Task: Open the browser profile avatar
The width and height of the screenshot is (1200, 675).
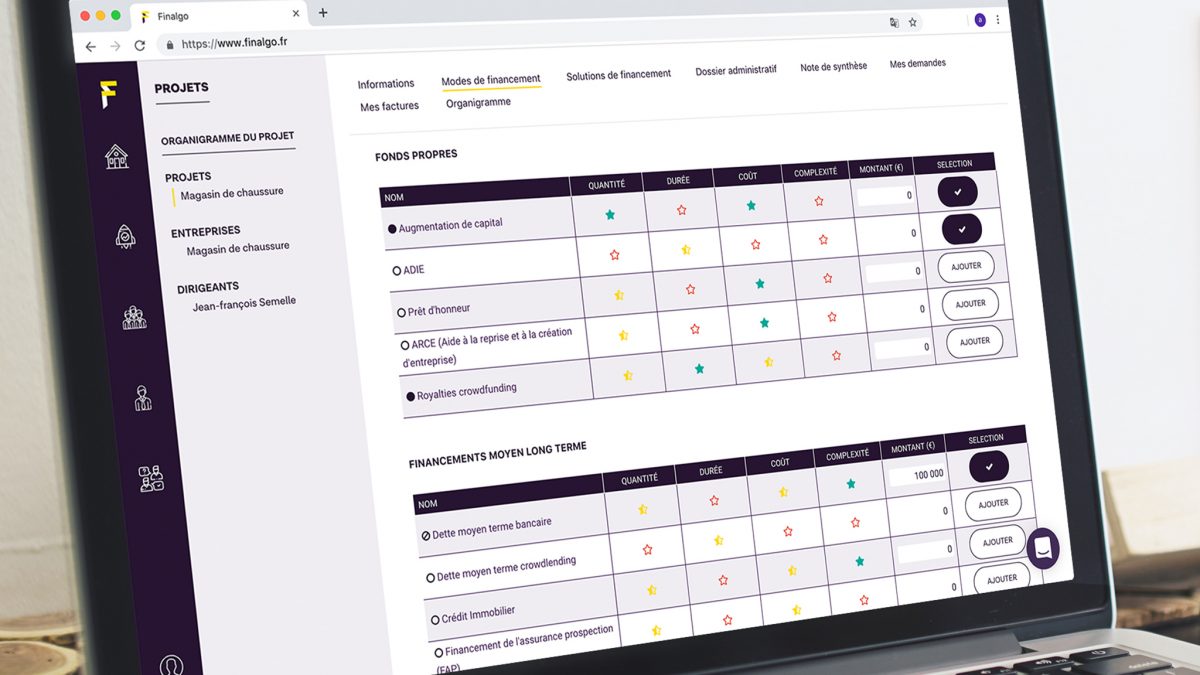Action: coord(980,20)
